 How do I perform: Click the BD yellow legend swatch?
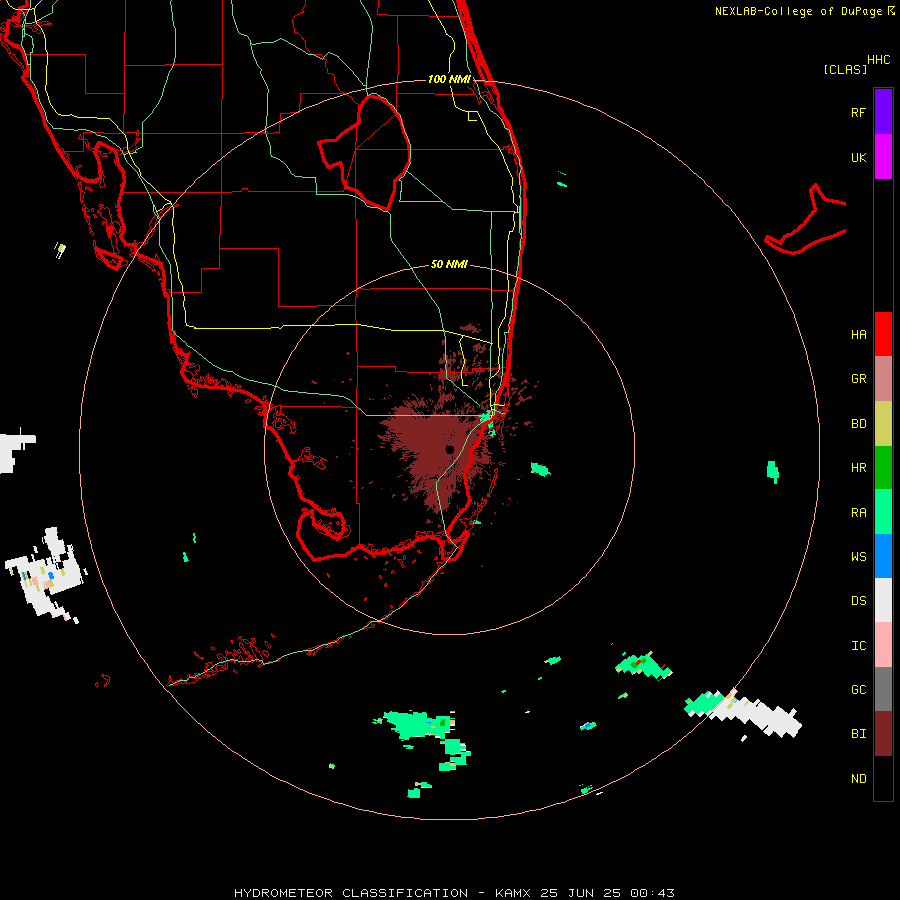click(x=883, y=424)
